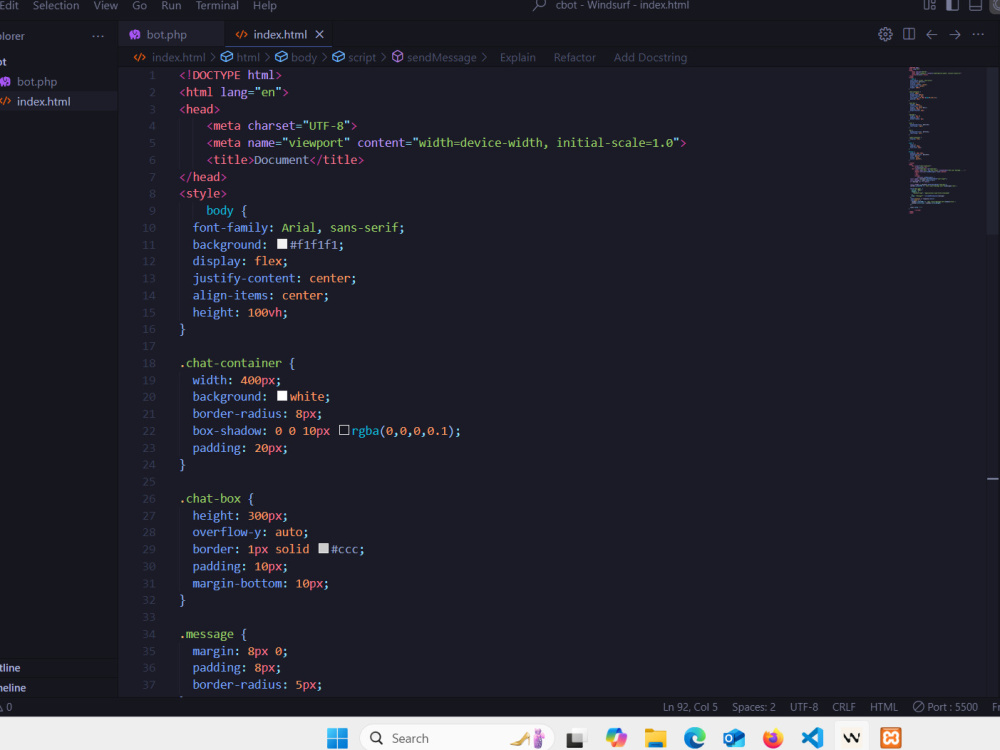1000x750 pixels.
Task: Click the Refactor code action
Action: click(x=575, y=57)
